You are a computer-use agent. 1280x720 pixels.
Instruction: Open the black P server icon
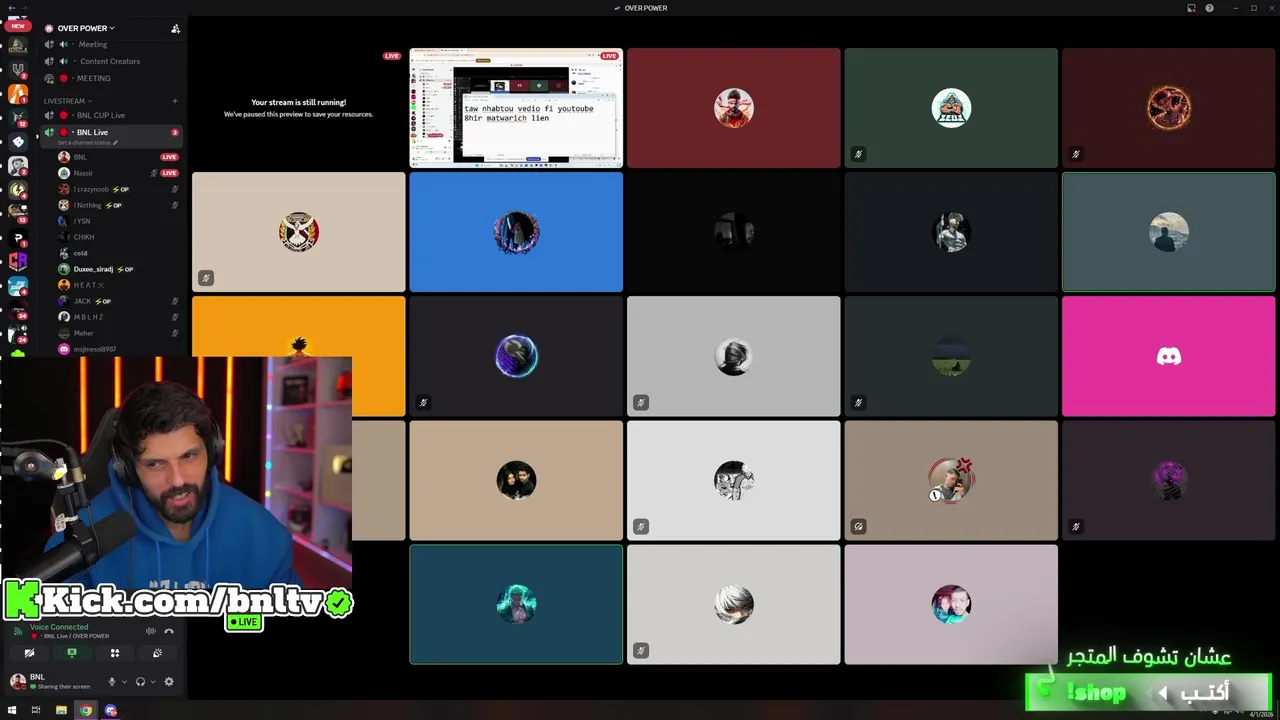(x=18, y=237)
